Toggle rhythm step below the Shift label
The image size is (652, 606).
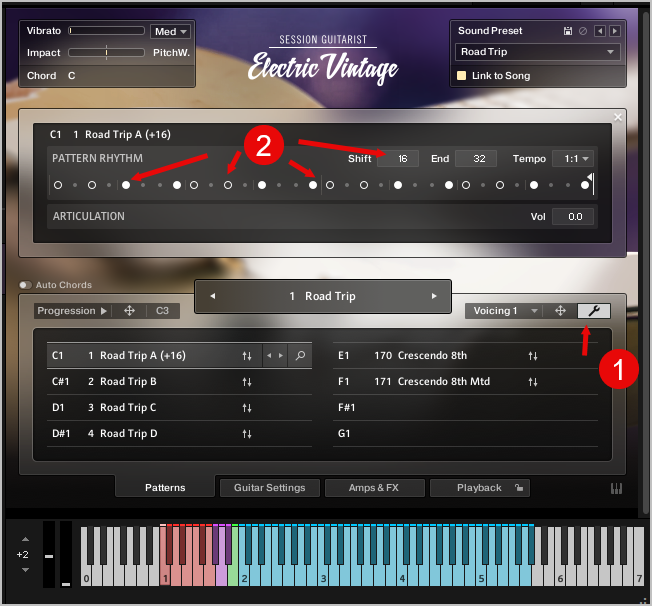[364, 185]
